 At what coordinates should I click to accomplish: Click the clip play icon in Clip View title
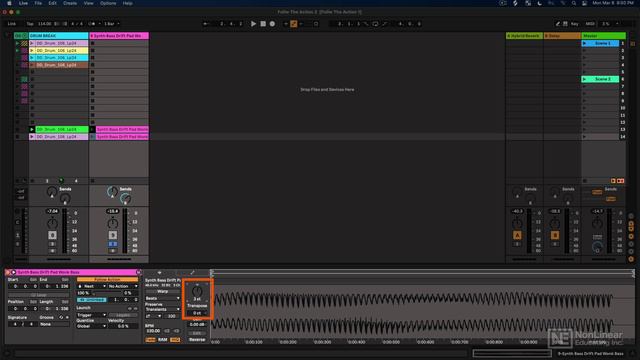(x=13, y=272)
